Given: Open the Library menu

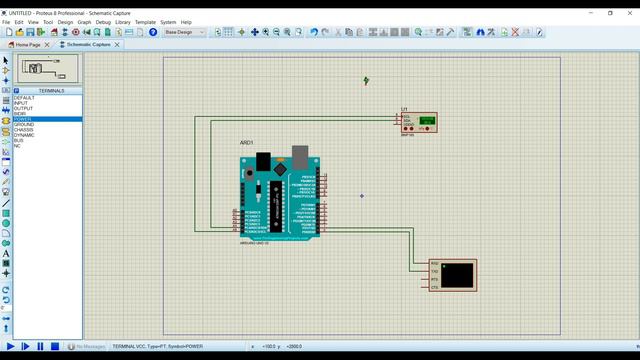Looking at the screenshot, I should pos(122,22).
